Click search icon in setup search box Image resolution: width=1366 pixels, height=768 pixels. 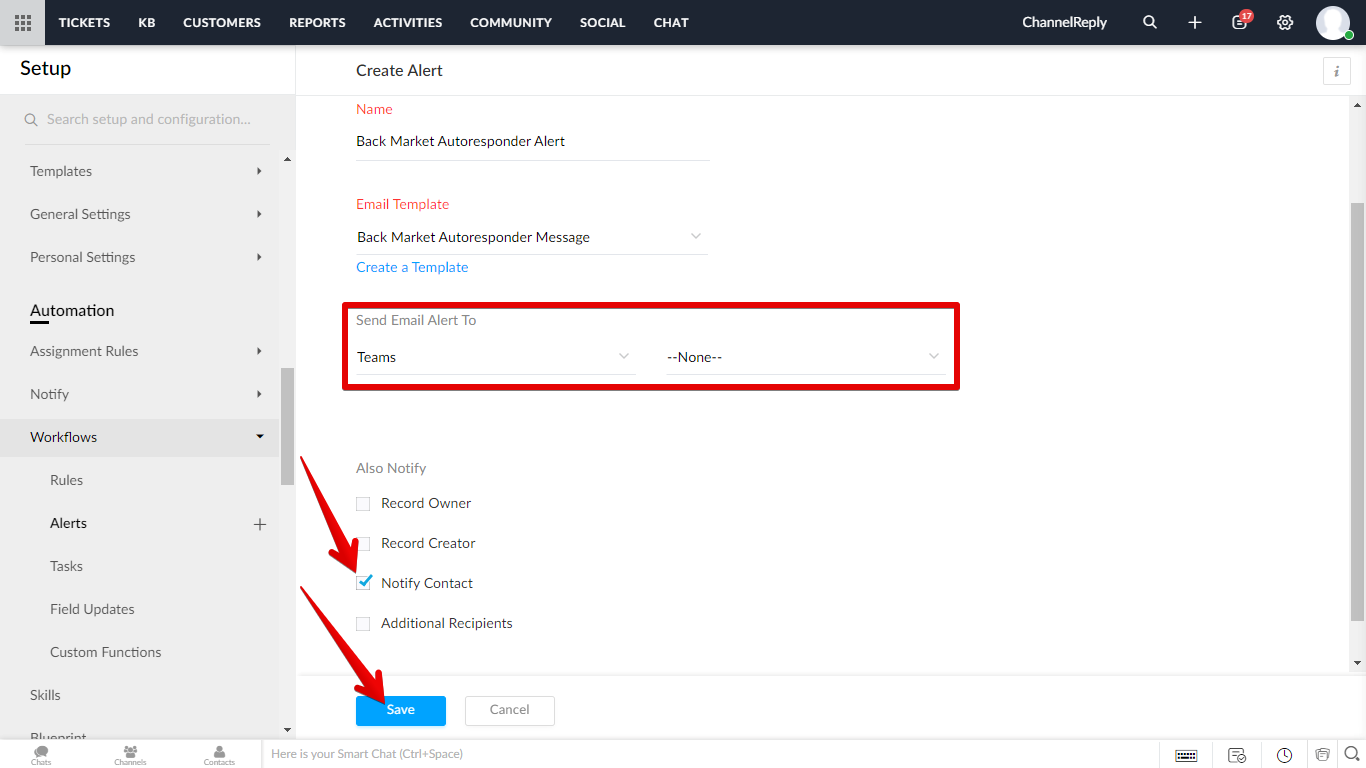32,120
